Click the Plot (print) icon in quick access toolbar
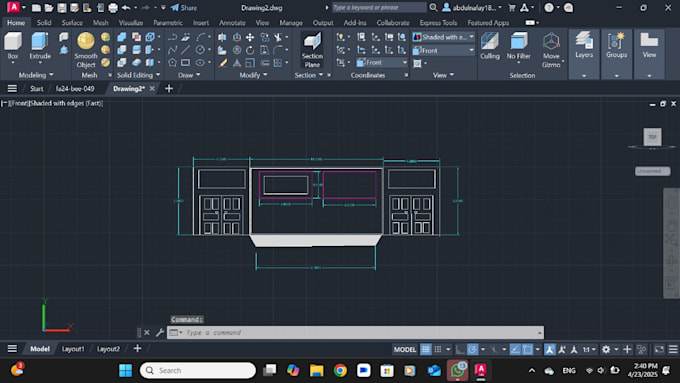680x383 pixels. point(113,8)
